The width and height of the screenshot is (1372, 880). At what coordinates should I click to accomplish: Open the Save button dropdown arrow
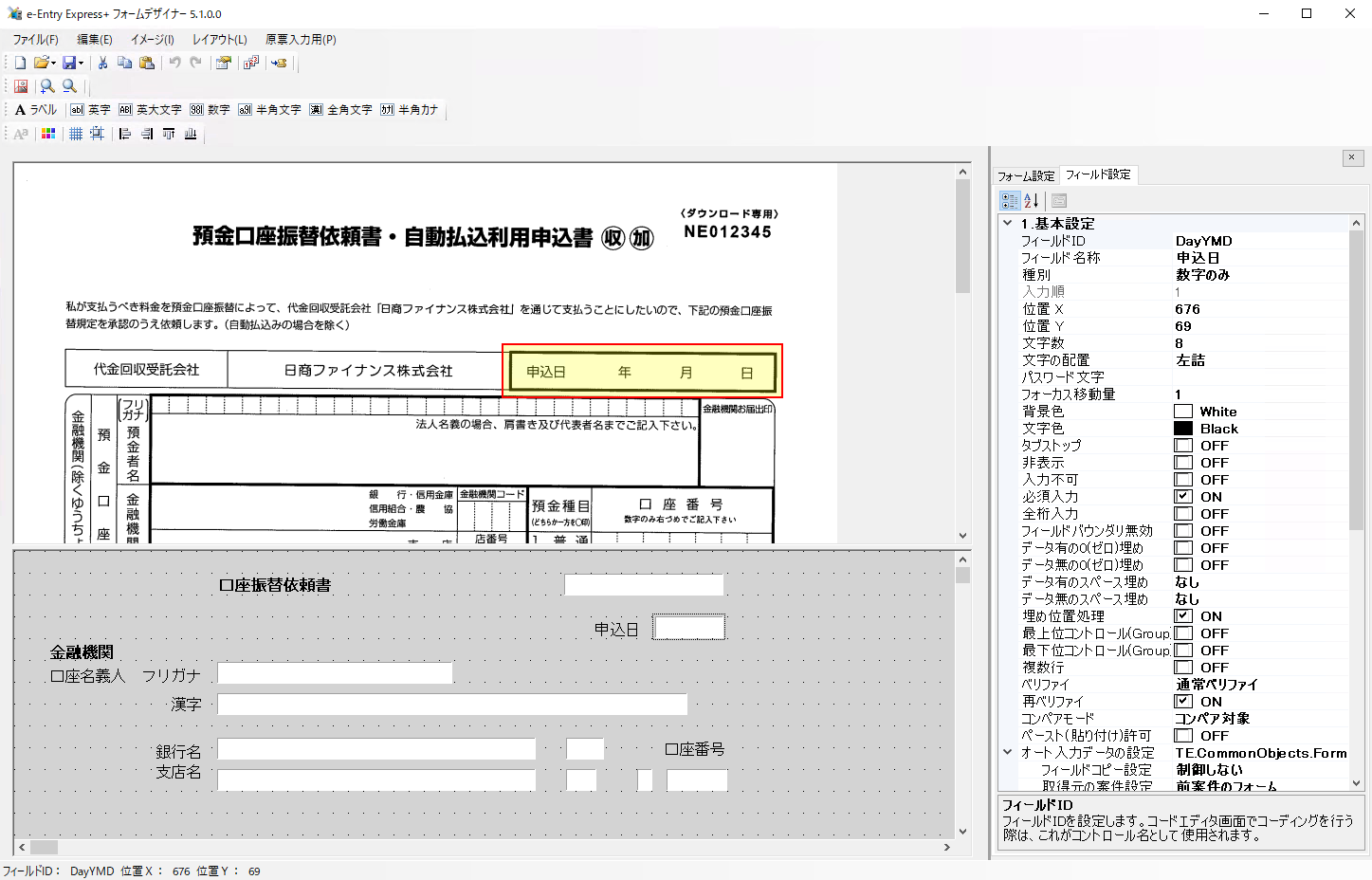82,62
